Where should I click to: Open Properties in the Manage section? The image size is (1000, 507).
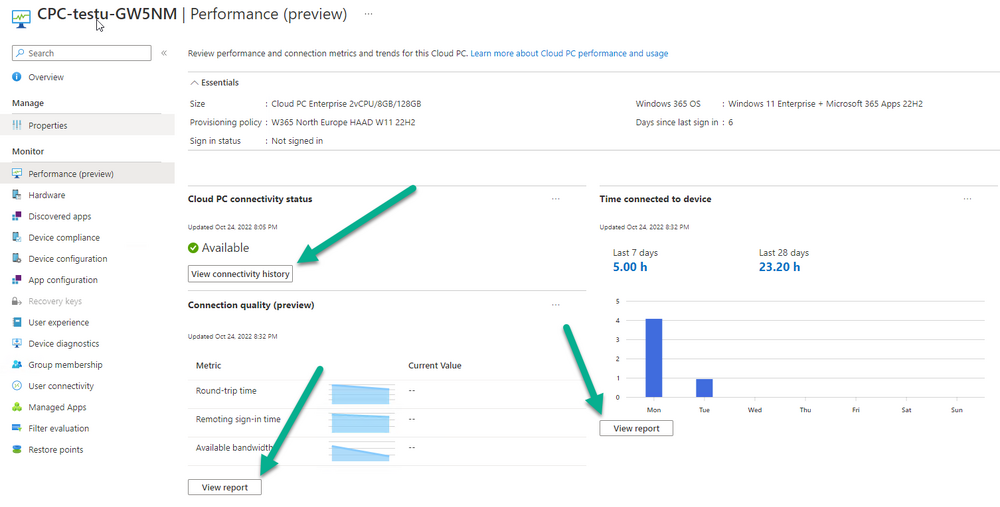[48, 126]
